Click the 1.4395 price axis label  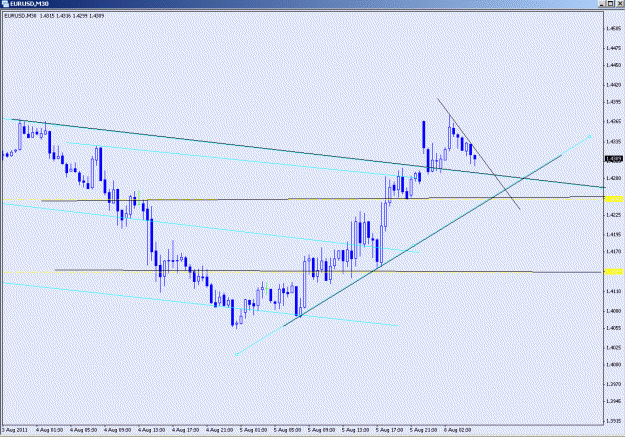[613, 102]
